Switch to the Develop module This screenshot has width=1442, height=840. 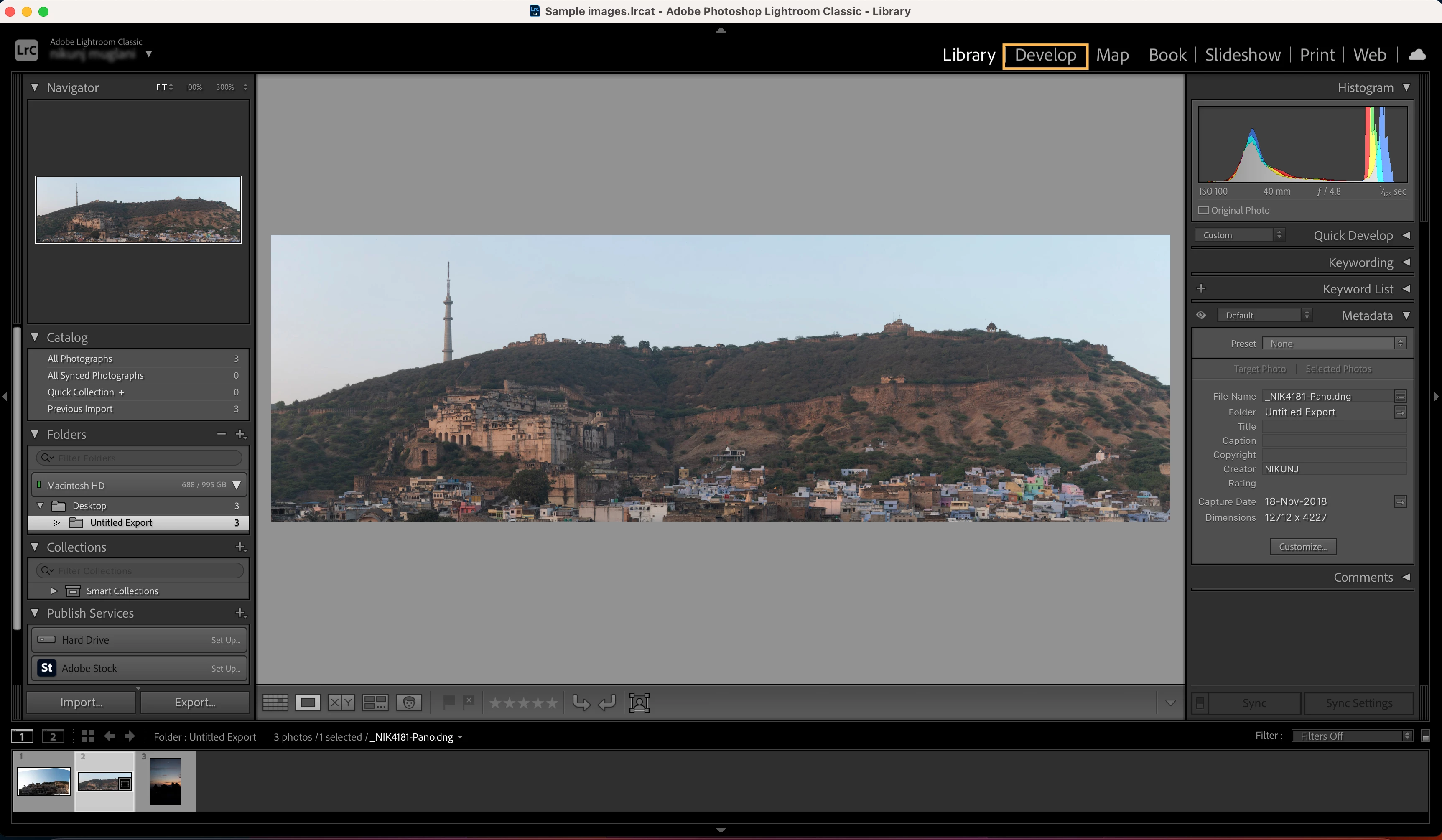tap(1045, 56)
